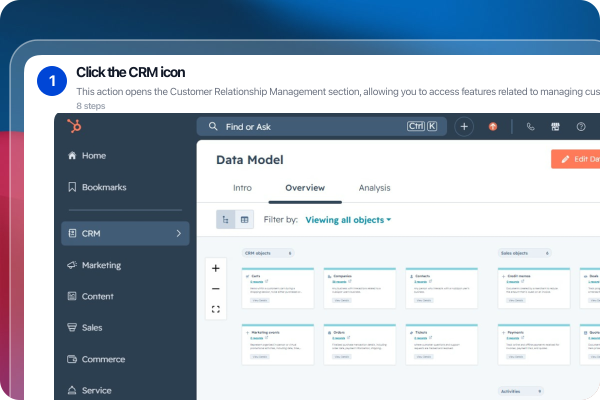Open the create new plus button

464,127
